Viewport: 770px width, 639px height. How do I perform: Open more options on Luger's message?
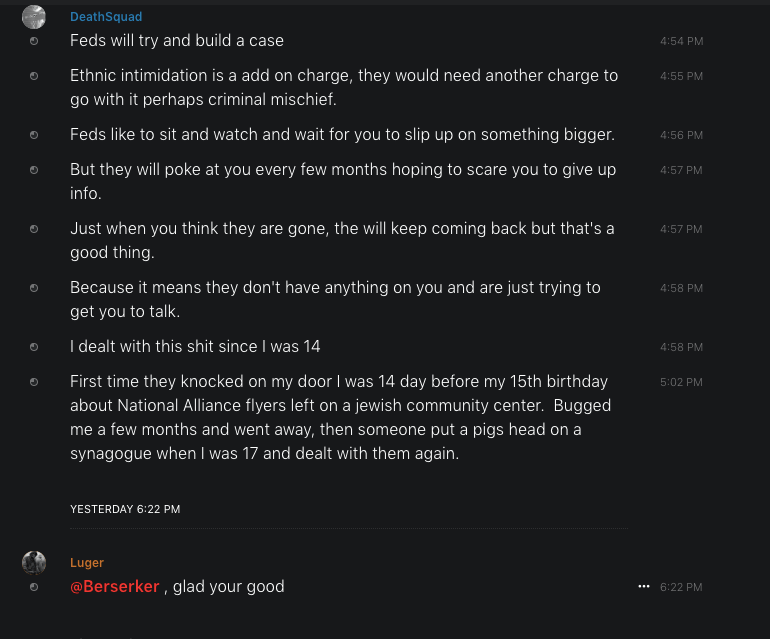644,587
